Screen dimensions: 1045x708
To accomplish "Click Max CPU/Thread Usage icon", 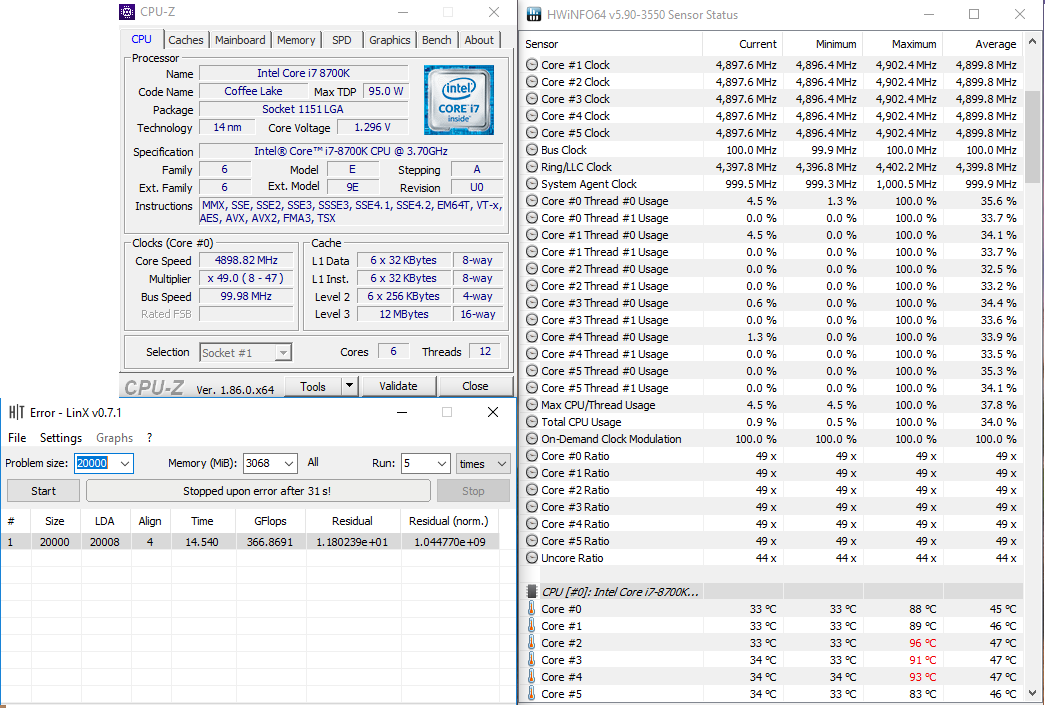I will [532, 405].
